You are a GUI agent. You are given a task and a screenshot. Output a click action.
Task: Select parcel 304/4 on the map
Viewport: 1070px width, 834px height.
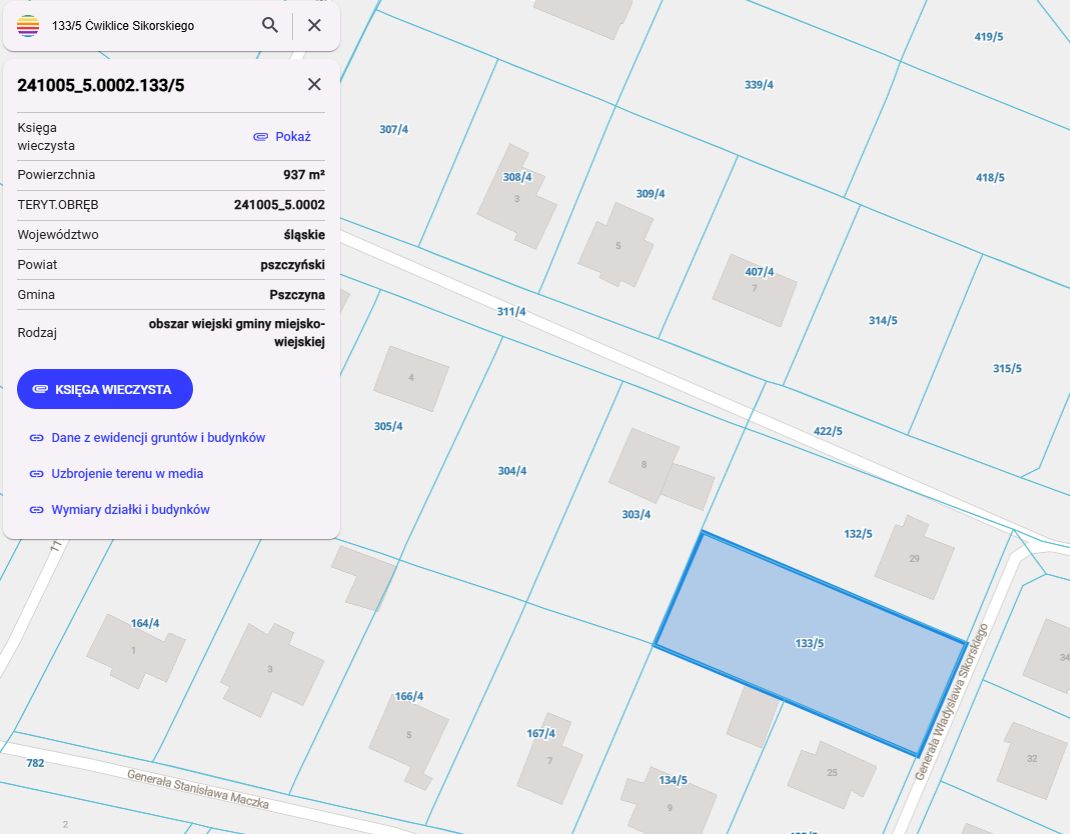512,471
